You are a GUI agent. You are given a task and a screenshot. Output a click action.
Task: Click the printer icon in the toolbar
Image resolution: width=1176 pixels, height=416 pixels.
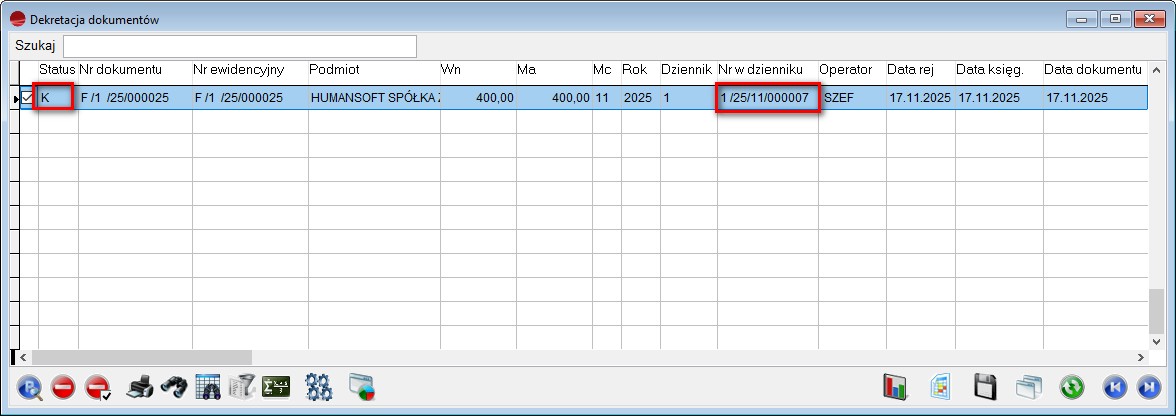pos(140,387)
